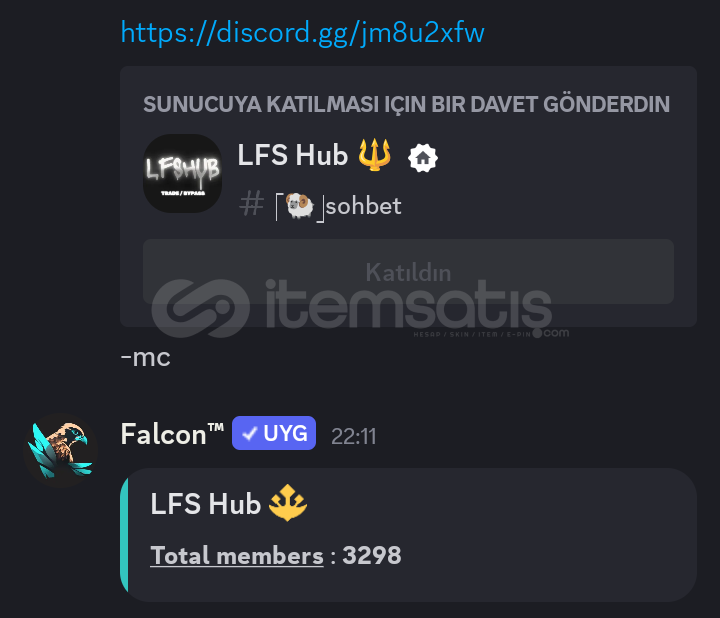Open Falcon bot avatar profile
720x618 pixels.
pos(61,450)
